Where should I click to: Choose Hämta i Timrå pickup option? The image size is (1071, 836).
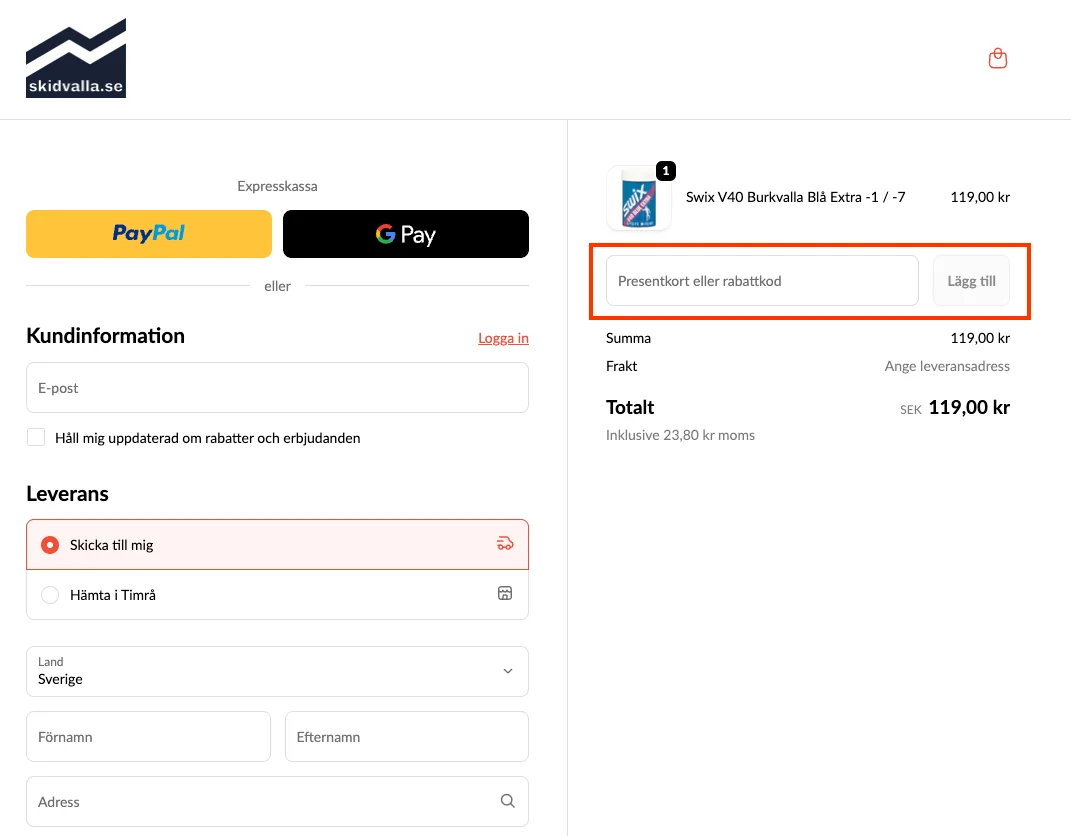click(50, 595)
